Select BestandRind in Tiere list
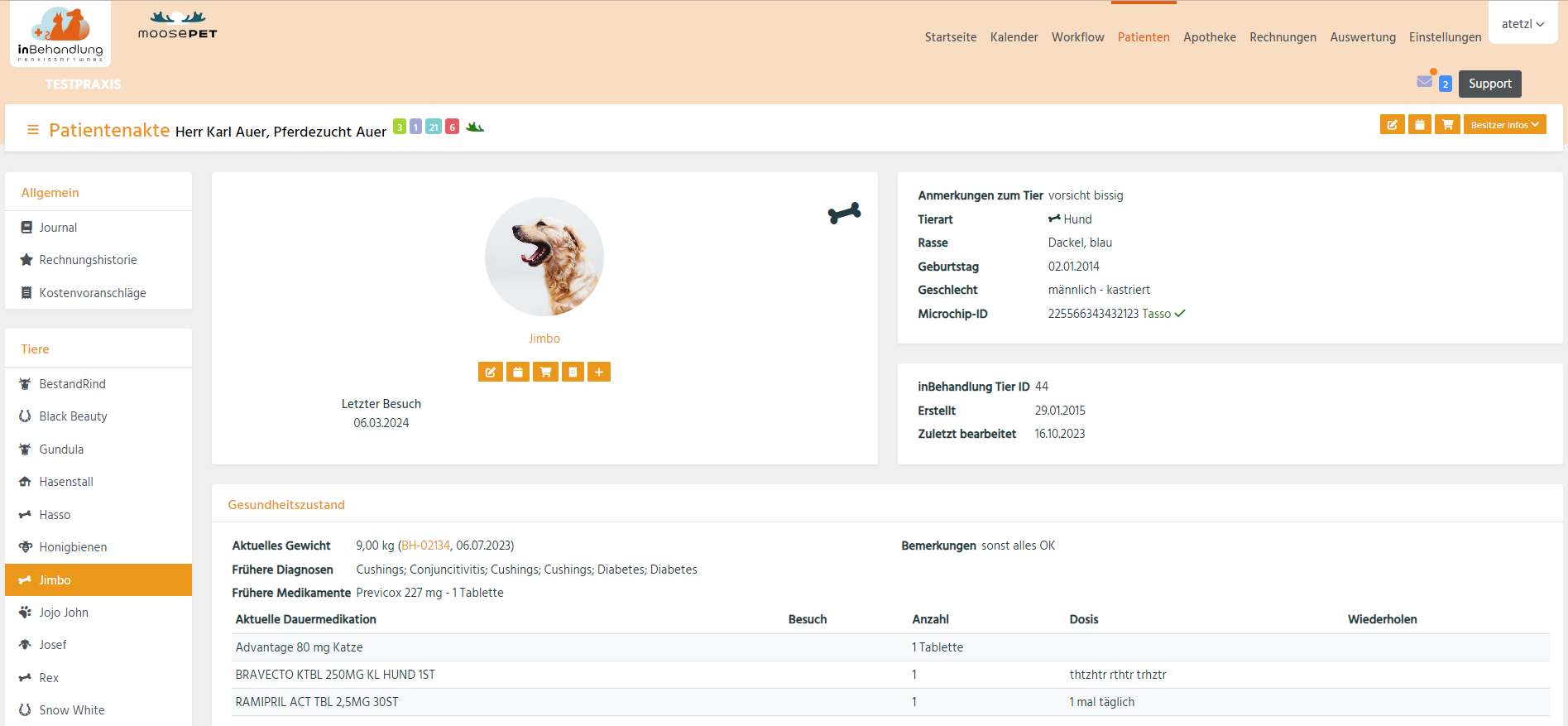The height and width of the screenshot is (726, 1568). [98, 384]
